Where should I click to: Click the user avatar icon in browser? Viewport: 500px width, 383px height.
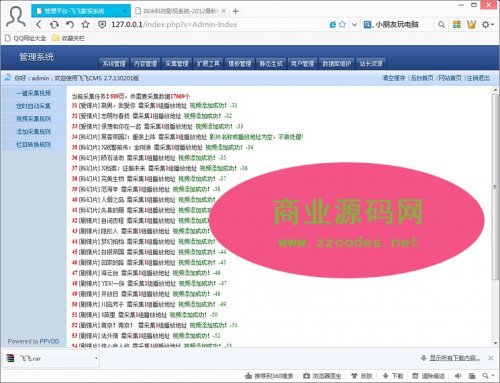click(16, 16)
